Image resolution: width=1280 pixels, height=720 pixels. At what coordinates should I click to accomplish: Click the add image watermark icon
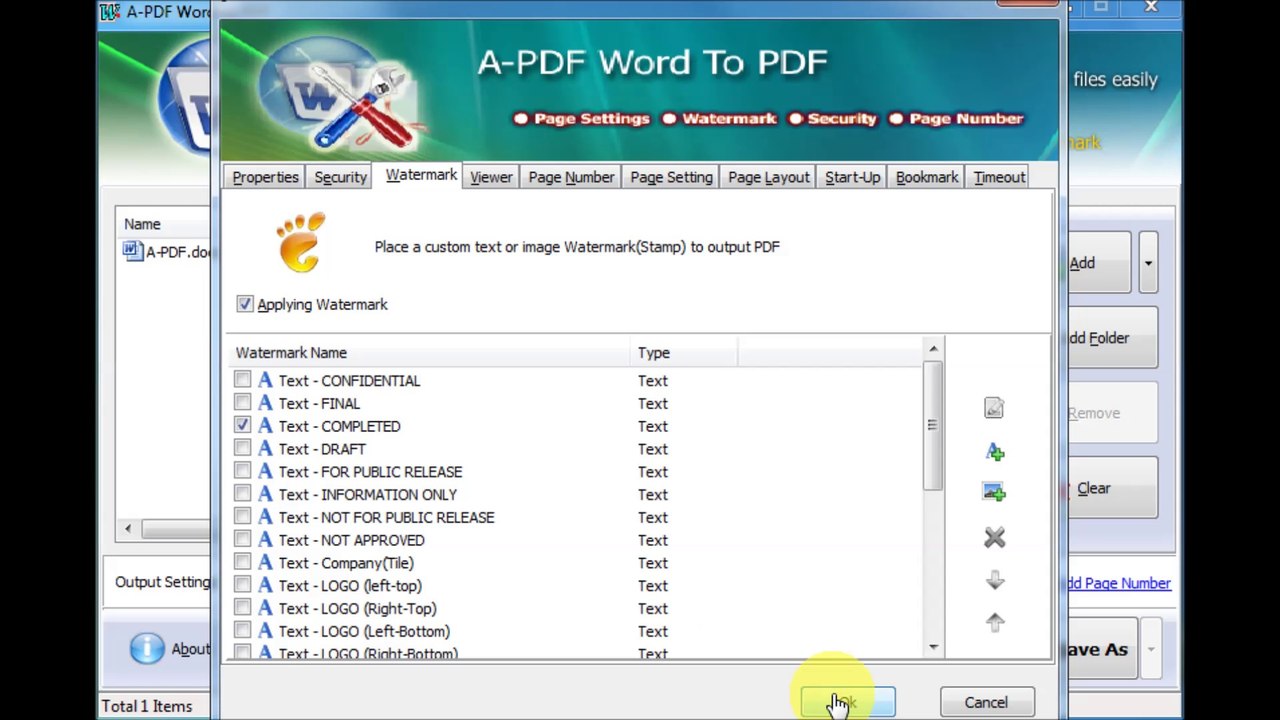click(994, 492)
